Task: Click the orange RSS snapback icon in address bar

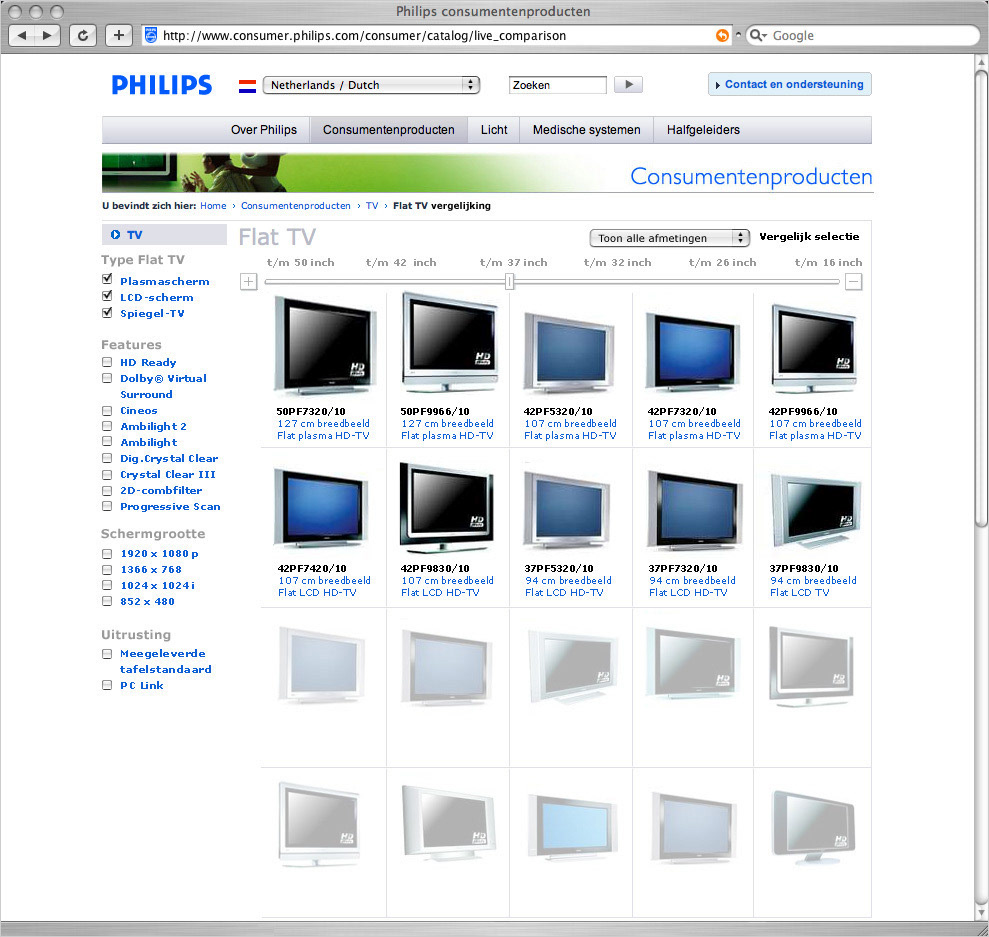Action: pyautogui.click(x=722, y=35)
